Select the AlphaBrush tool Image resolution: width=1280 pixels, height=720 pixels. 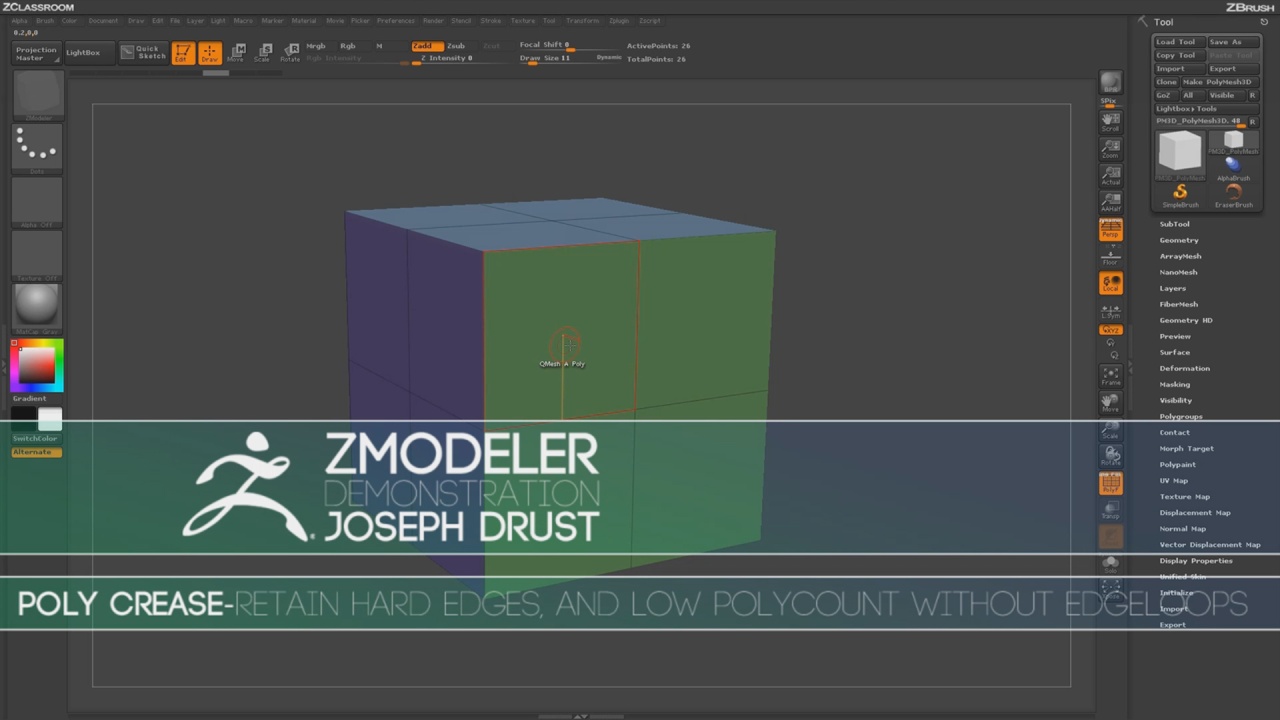(x=1233, y=167)
